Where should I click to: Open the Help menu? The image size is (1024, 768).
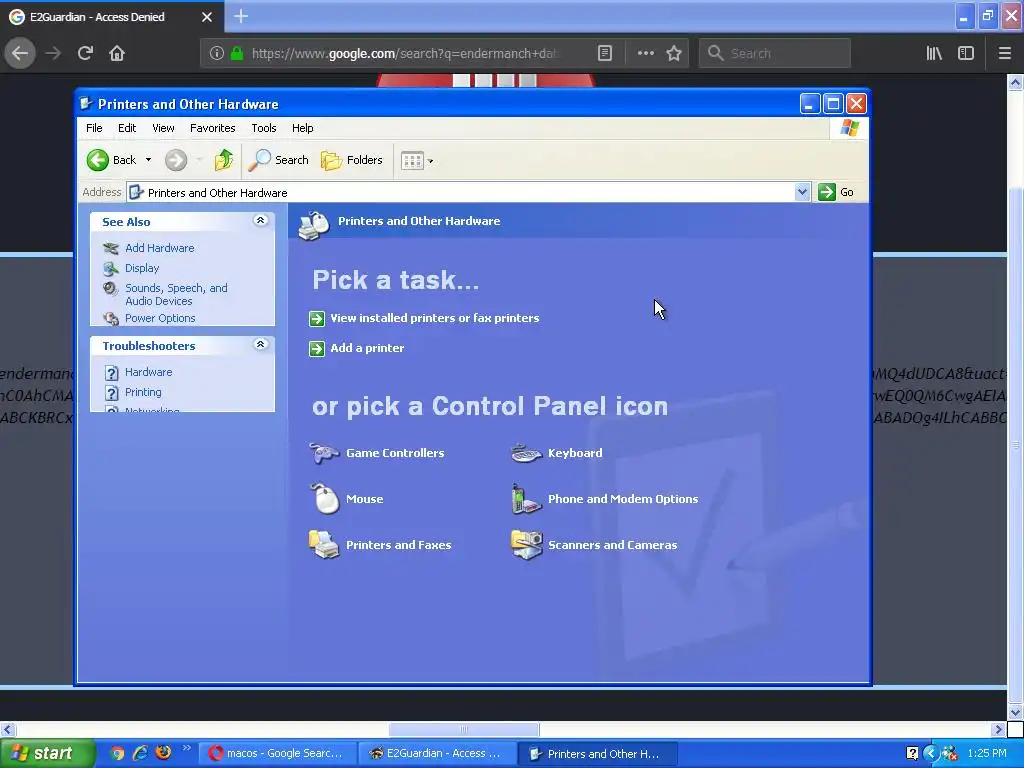point(302,128)
